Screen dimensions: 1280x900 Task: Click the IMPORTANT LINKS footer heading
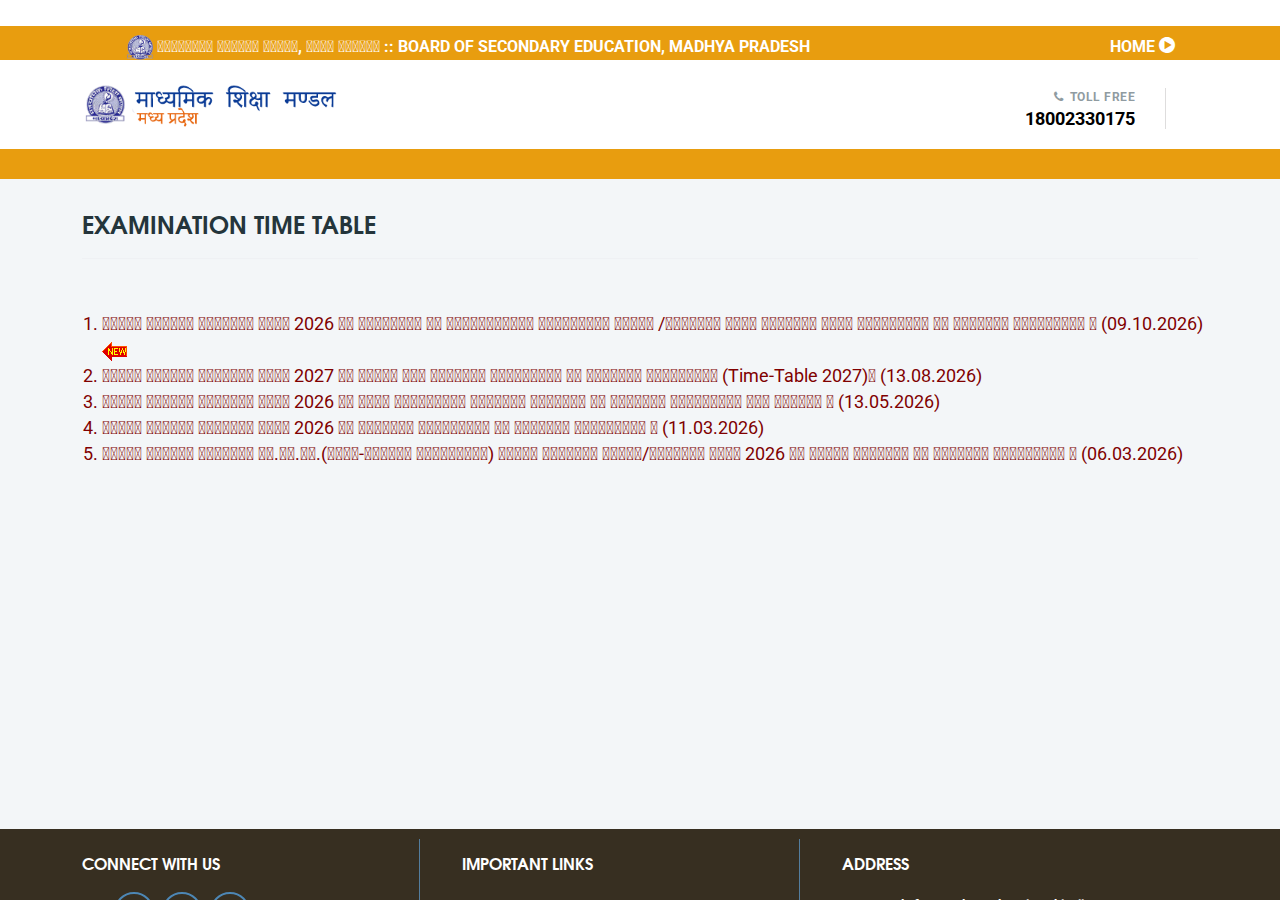528,864
